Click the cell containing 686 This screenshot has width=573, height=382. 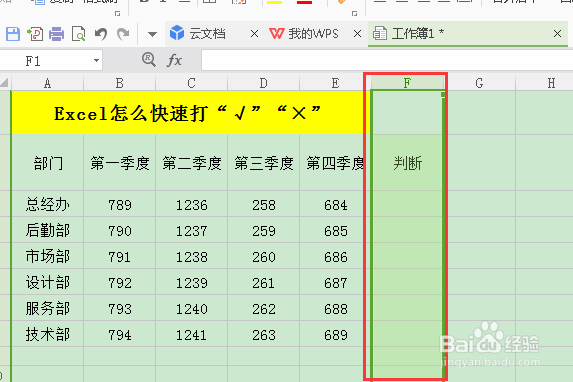[335, 256]
